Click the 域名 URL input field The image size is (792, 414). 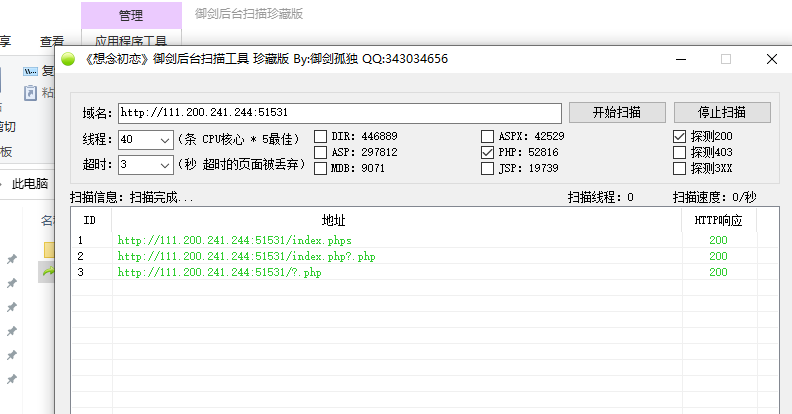pyautogui.click(x=339, y=112)
